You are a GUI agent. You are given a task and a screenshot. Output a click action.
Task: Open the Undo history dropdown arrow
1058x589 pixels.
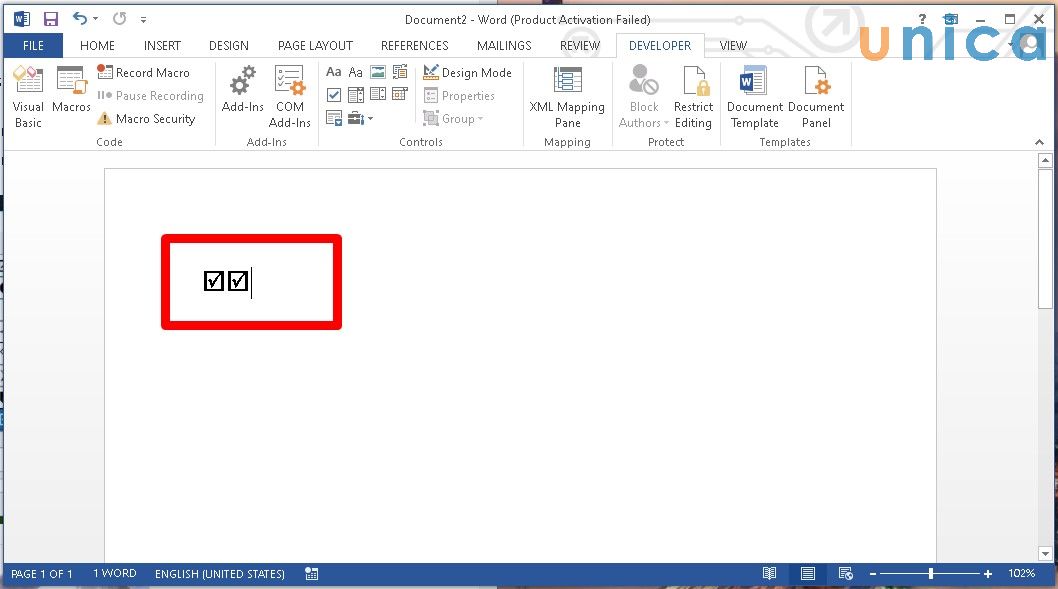pos(96,19)
